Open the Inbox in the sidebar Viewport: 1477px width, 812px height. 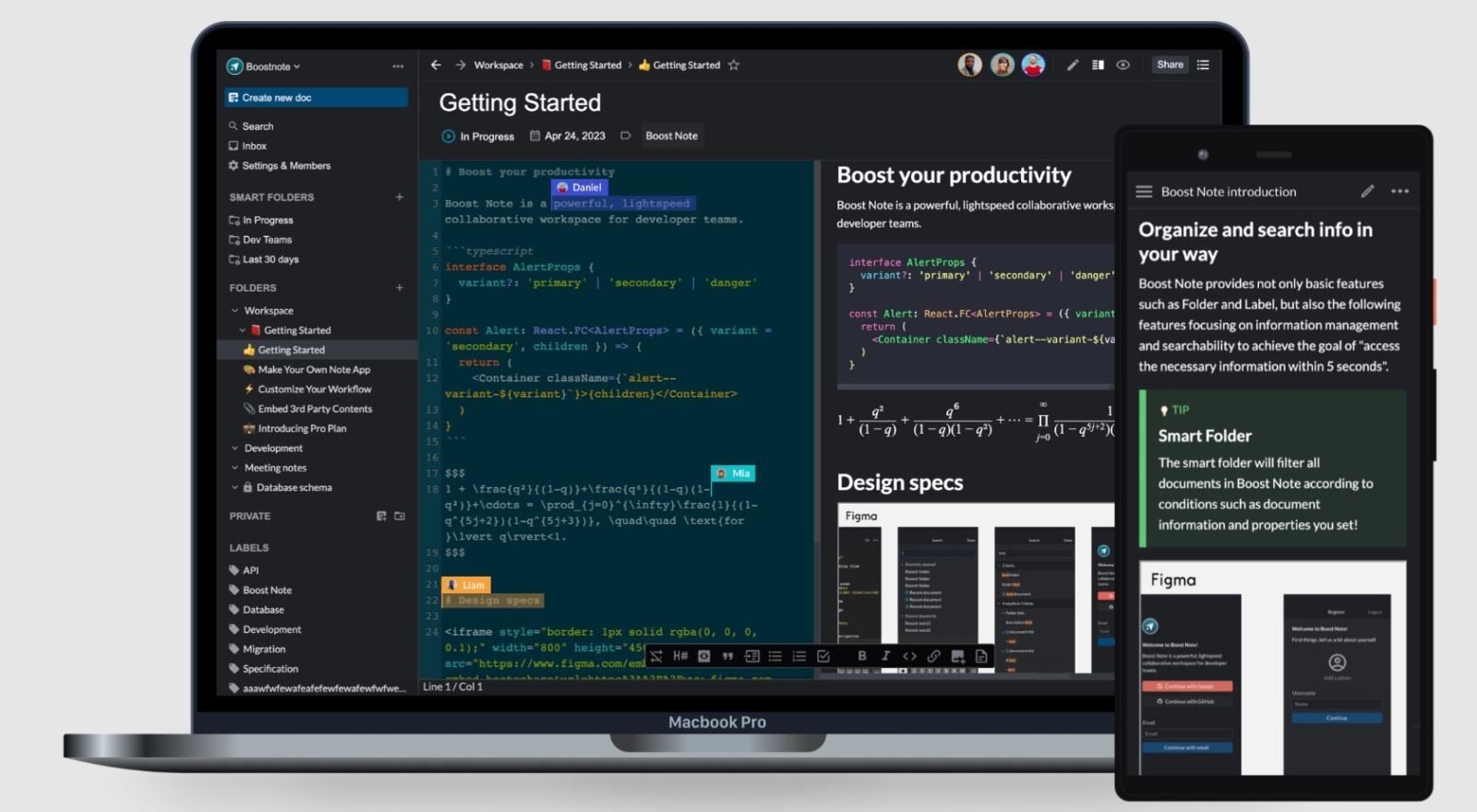247,146
